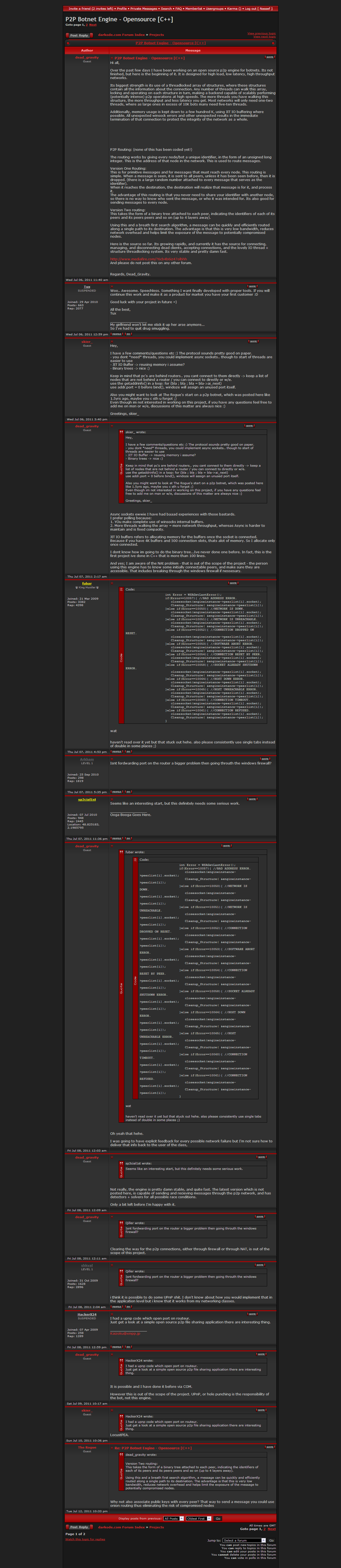This screenshot has width=341, height=1568.
Task: Click the Quote icon on fubar's code post
Action: pos(233,583)
